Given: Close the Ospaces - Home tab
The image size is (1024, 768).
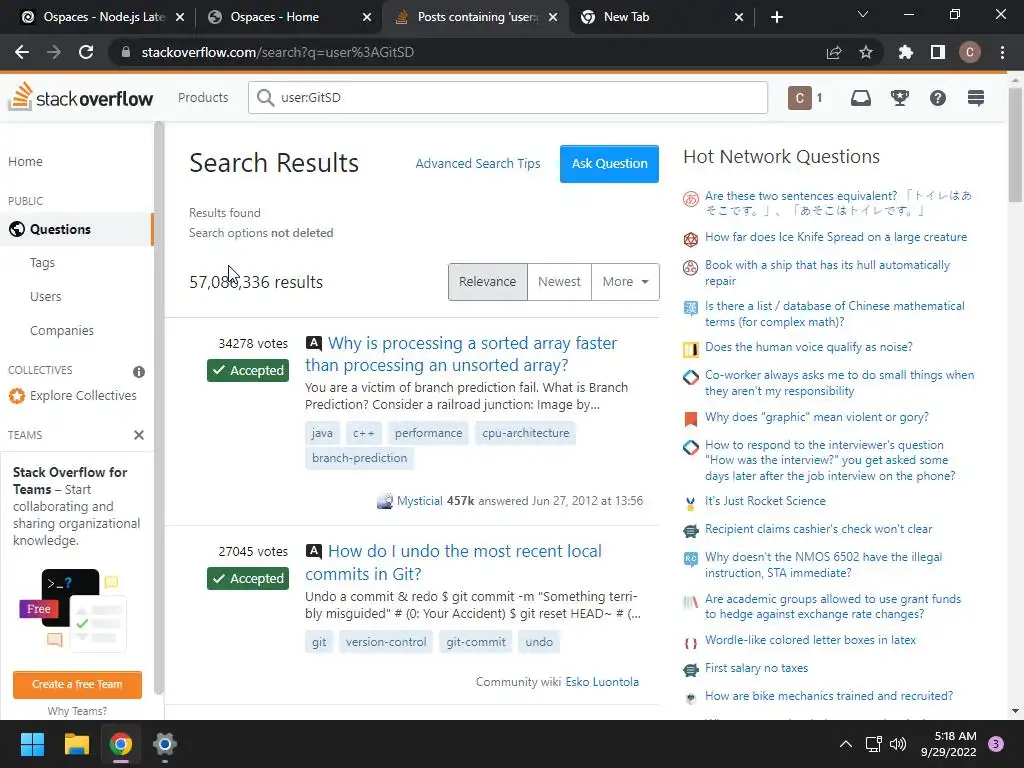Looking at the screenshot, I should pyautogui.click(x=367, y=17).
